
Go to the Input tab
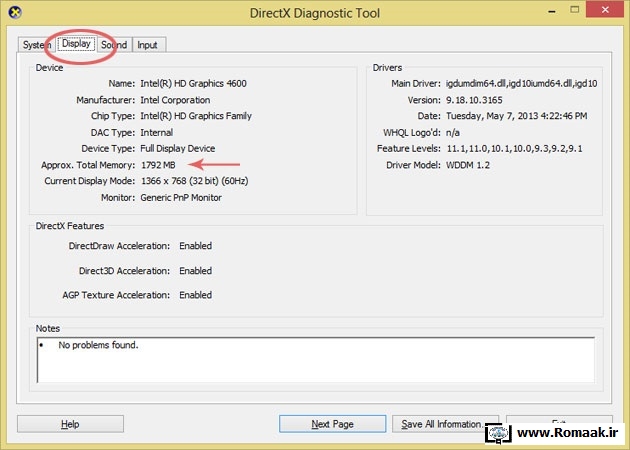click(147, 45)
